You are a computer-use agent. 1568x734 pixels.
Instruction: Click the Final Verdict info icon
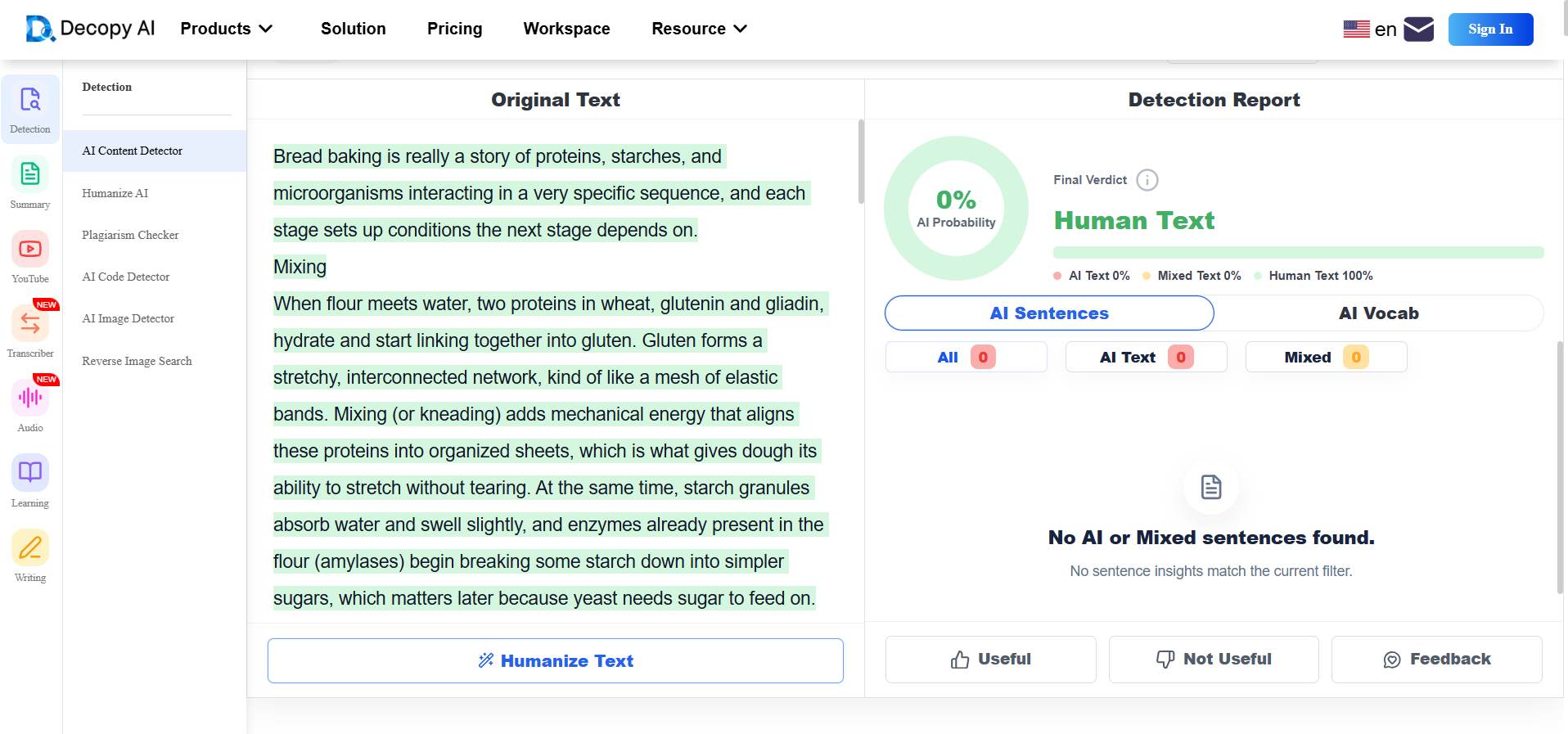(1147, 180)
